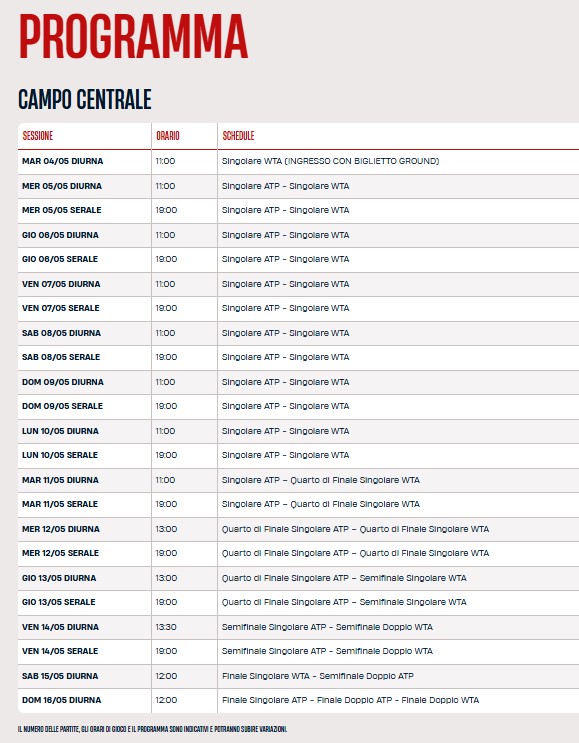
Task: Click the SESSIONE column header
Action: tap(38, 136)
